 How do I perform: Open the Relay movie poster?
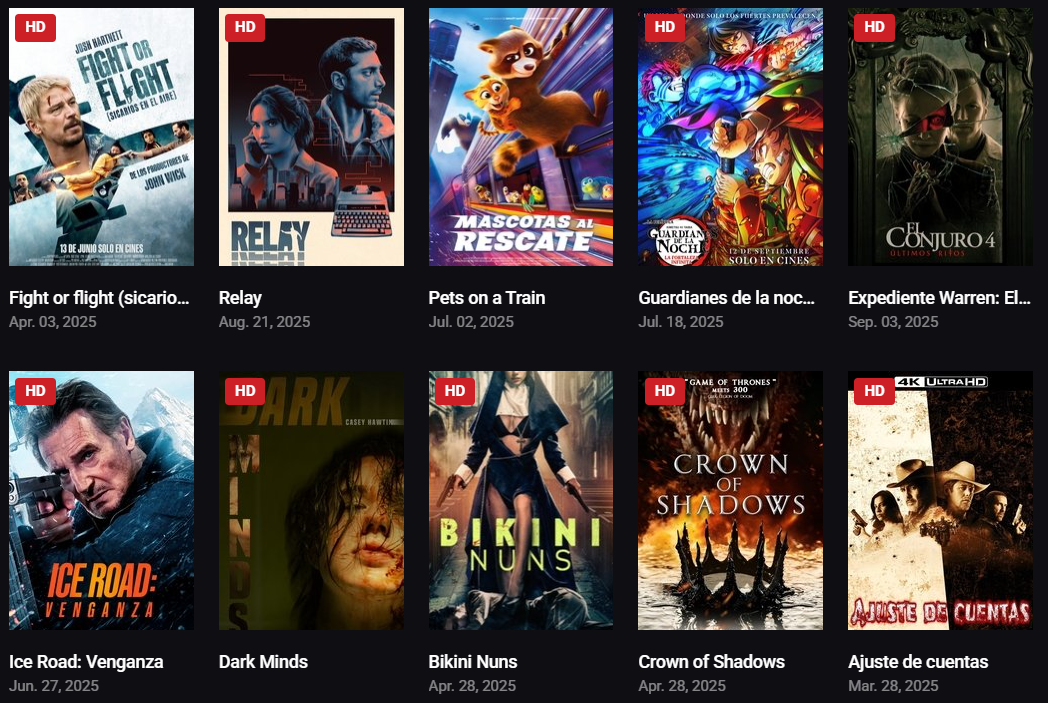311,137
